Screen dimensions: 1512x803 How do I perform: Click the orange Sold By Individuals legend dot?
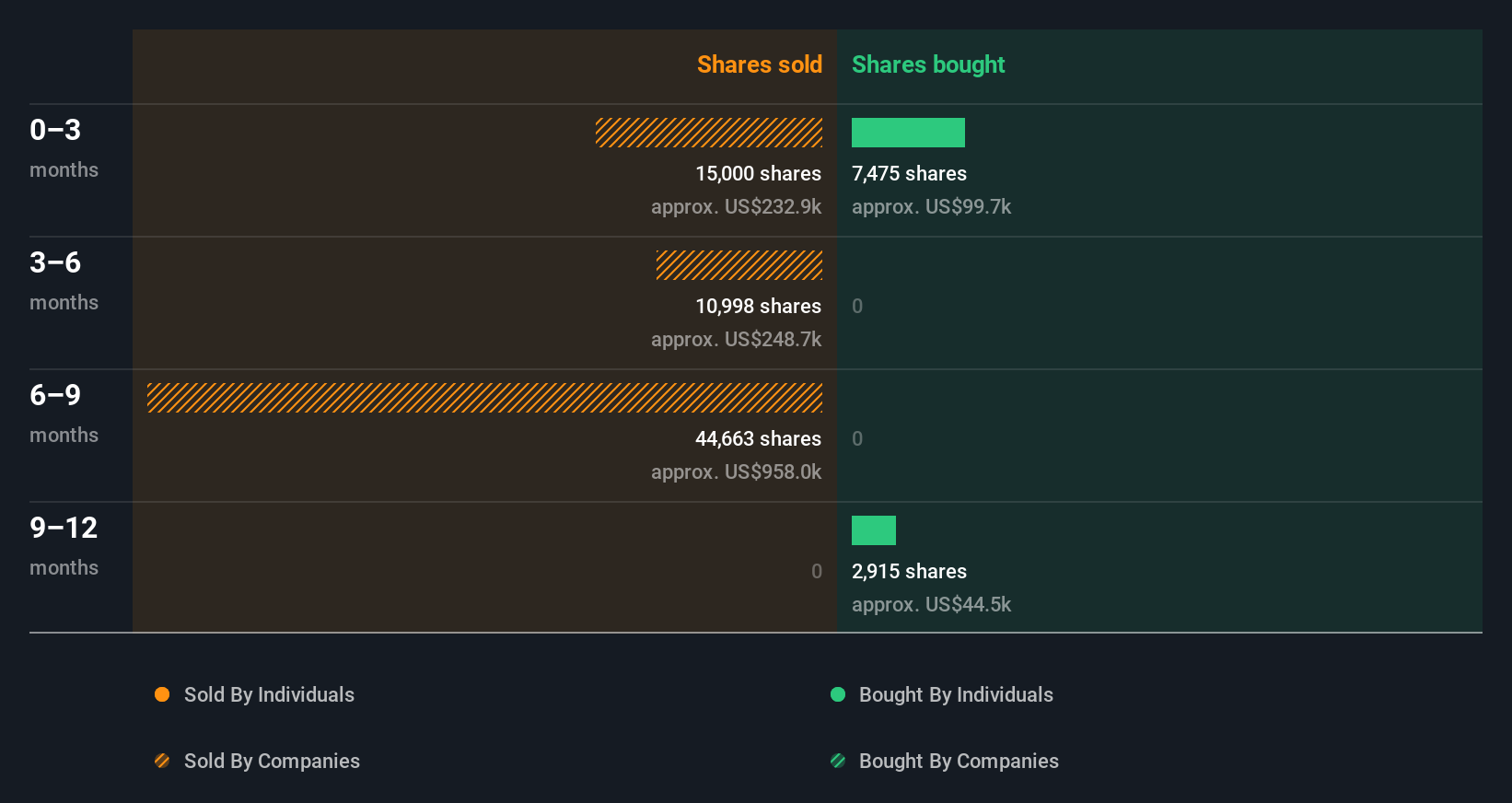[162, 694]
